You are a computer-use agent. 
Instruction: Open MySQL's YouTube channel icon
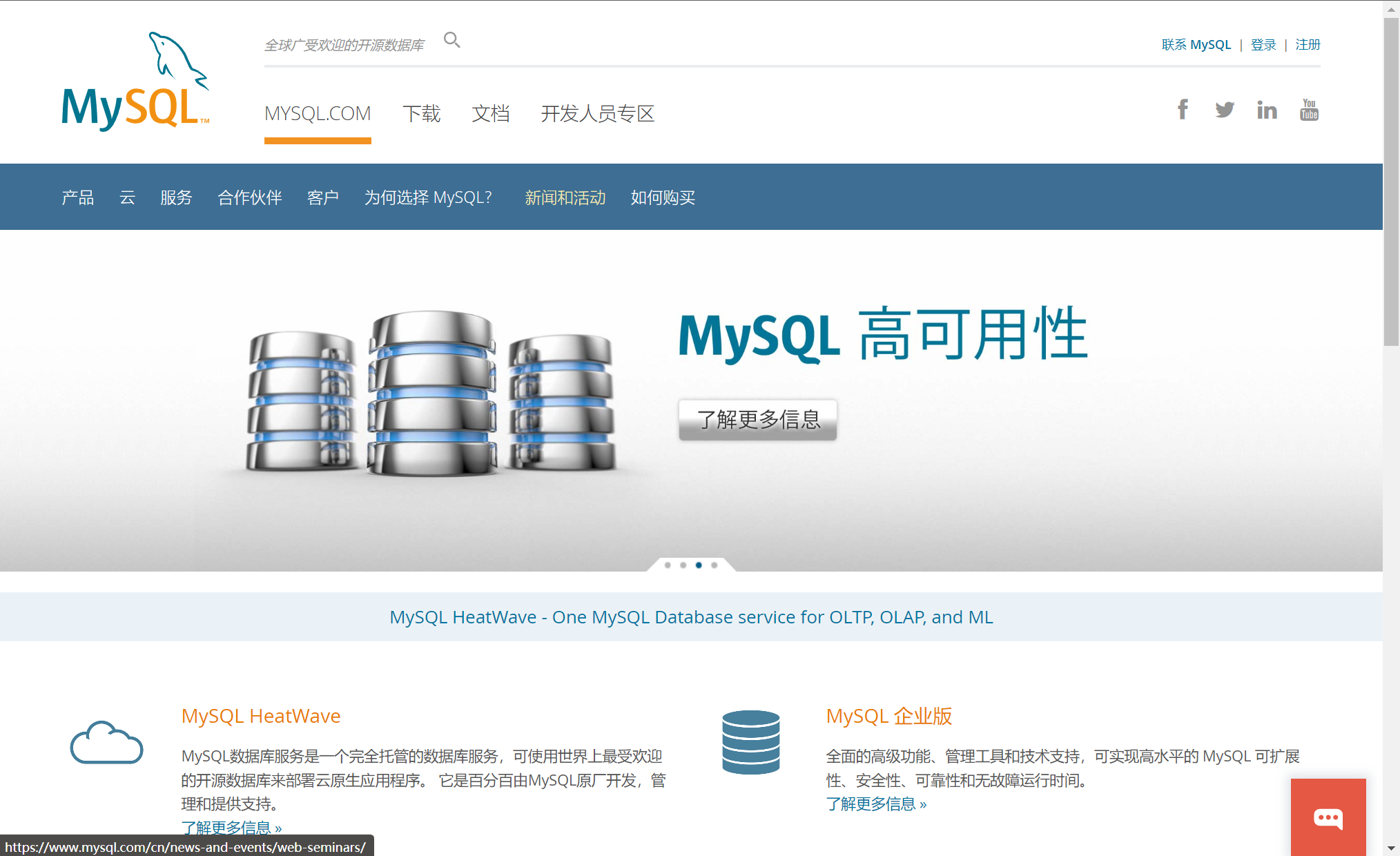1309,109
